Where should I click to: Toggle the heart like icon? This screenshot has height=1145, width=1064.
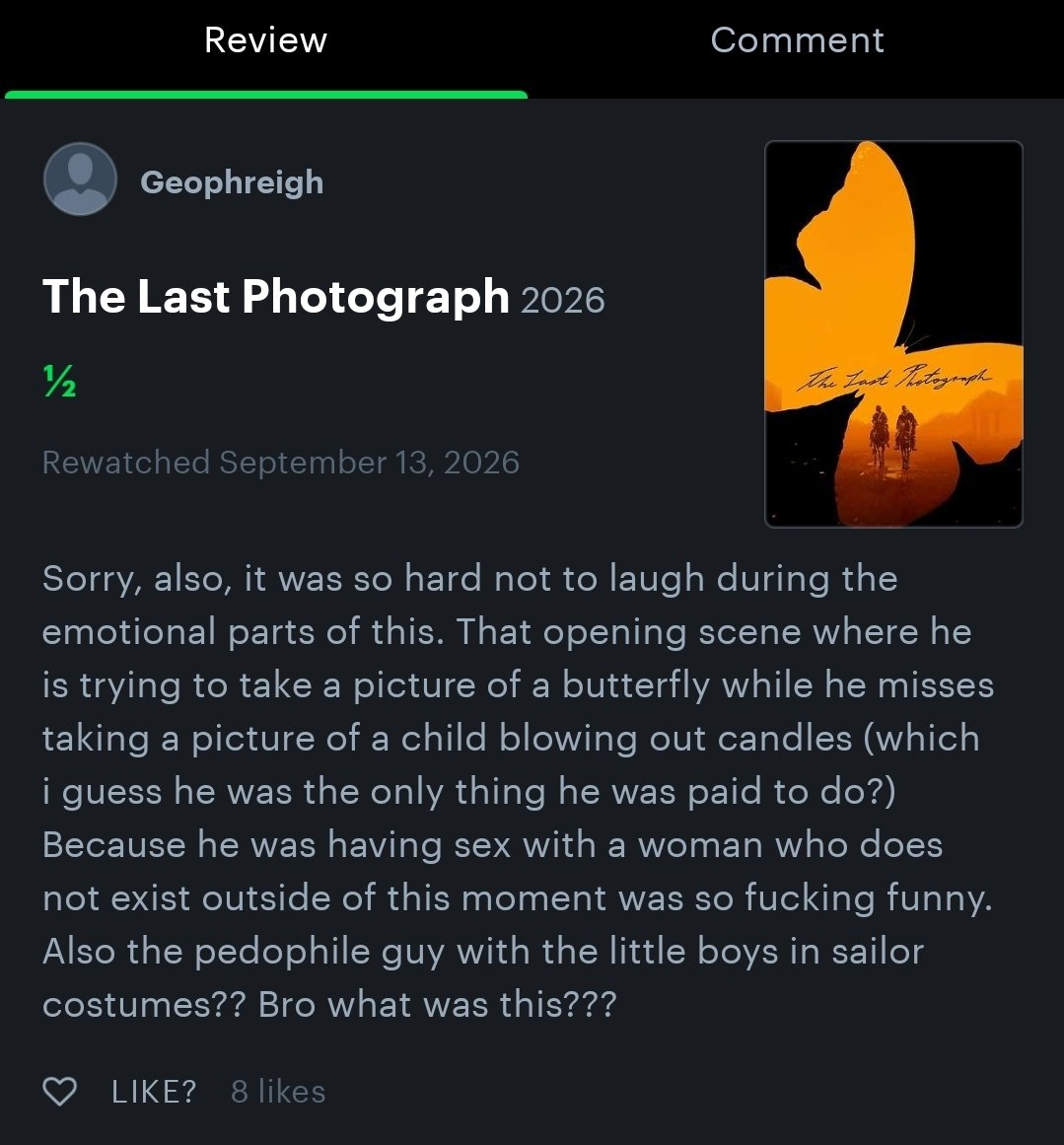[60, 1092]
